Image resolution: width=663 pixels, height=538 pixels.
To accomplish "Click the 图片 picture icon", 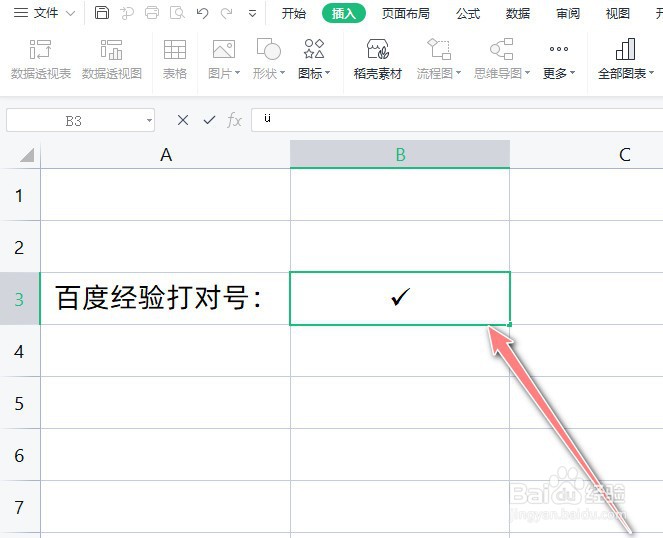I will (x=224, y=49).
